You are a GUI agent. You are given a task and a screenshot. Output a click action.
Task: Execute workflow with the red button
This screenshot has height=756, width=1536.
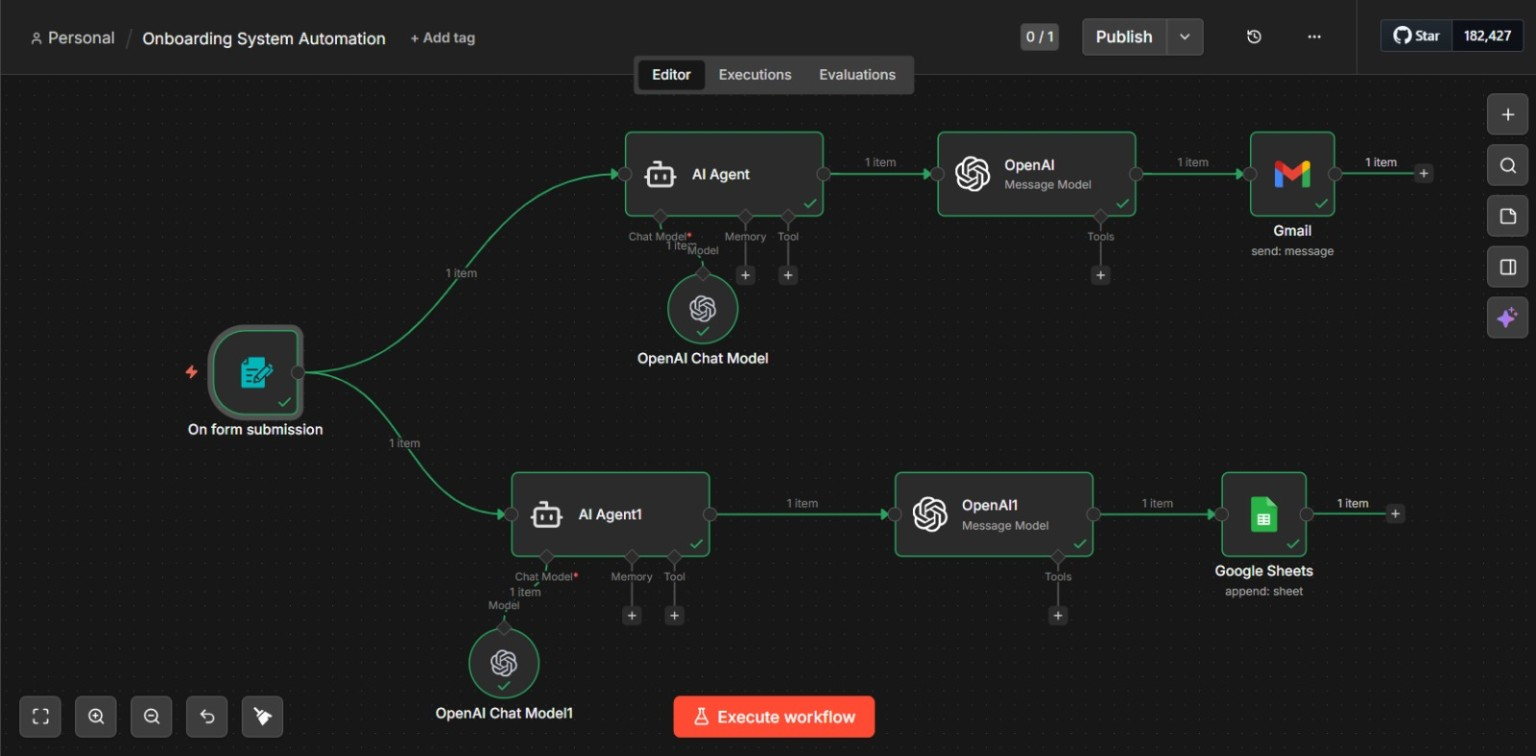pos(774,717)
